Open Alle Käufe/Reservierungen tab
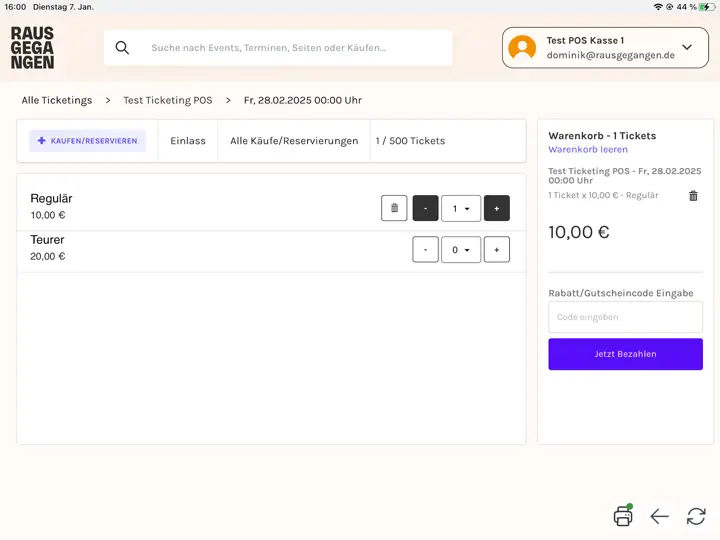 (294, 141)
